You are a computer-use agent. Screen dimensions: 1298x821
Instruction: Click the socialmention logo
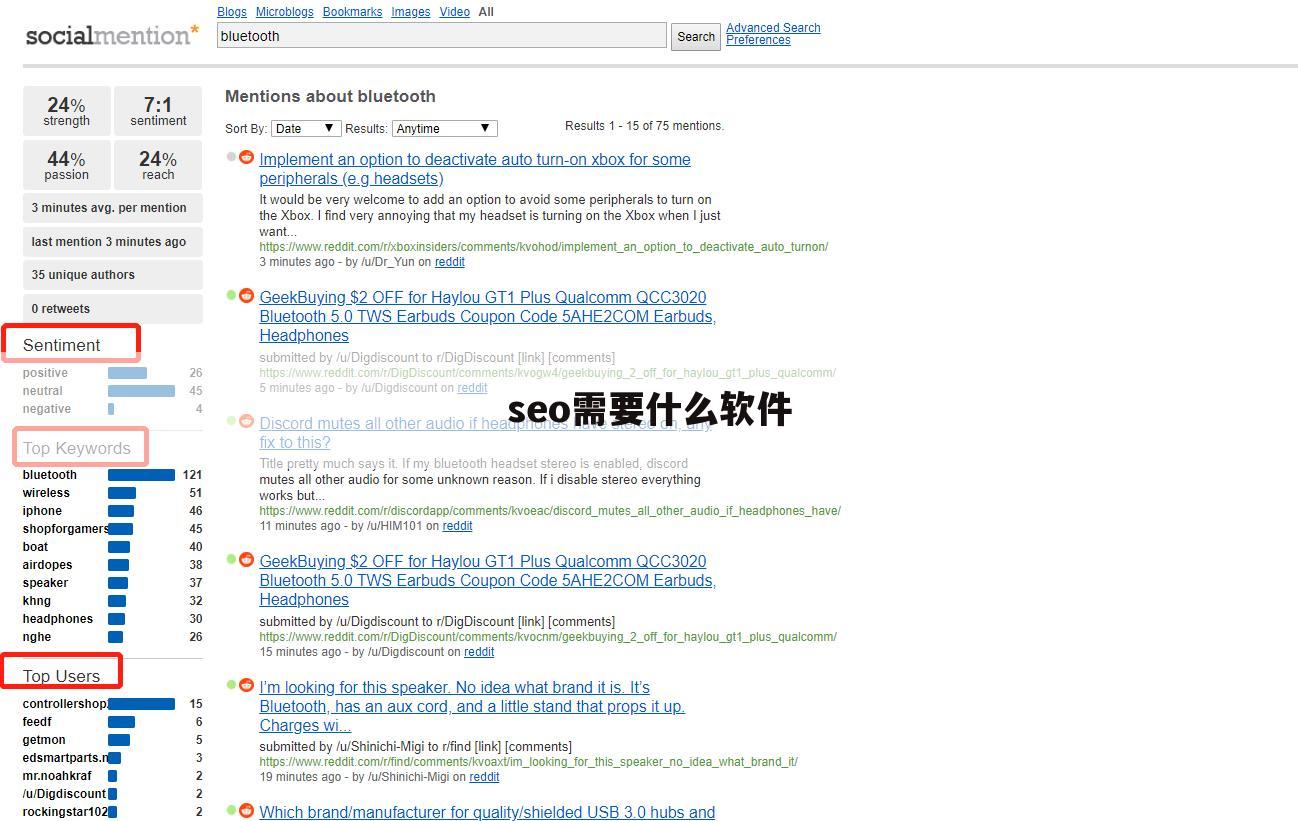click(112, 36)
